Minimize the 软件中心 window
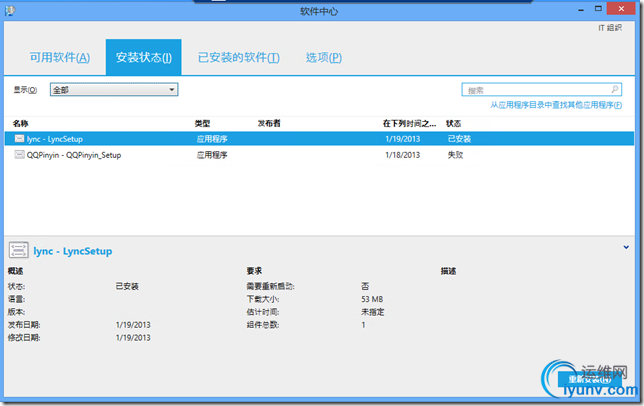Image resolution: width=644 pixels, height=406 pixels. (581, 9)
